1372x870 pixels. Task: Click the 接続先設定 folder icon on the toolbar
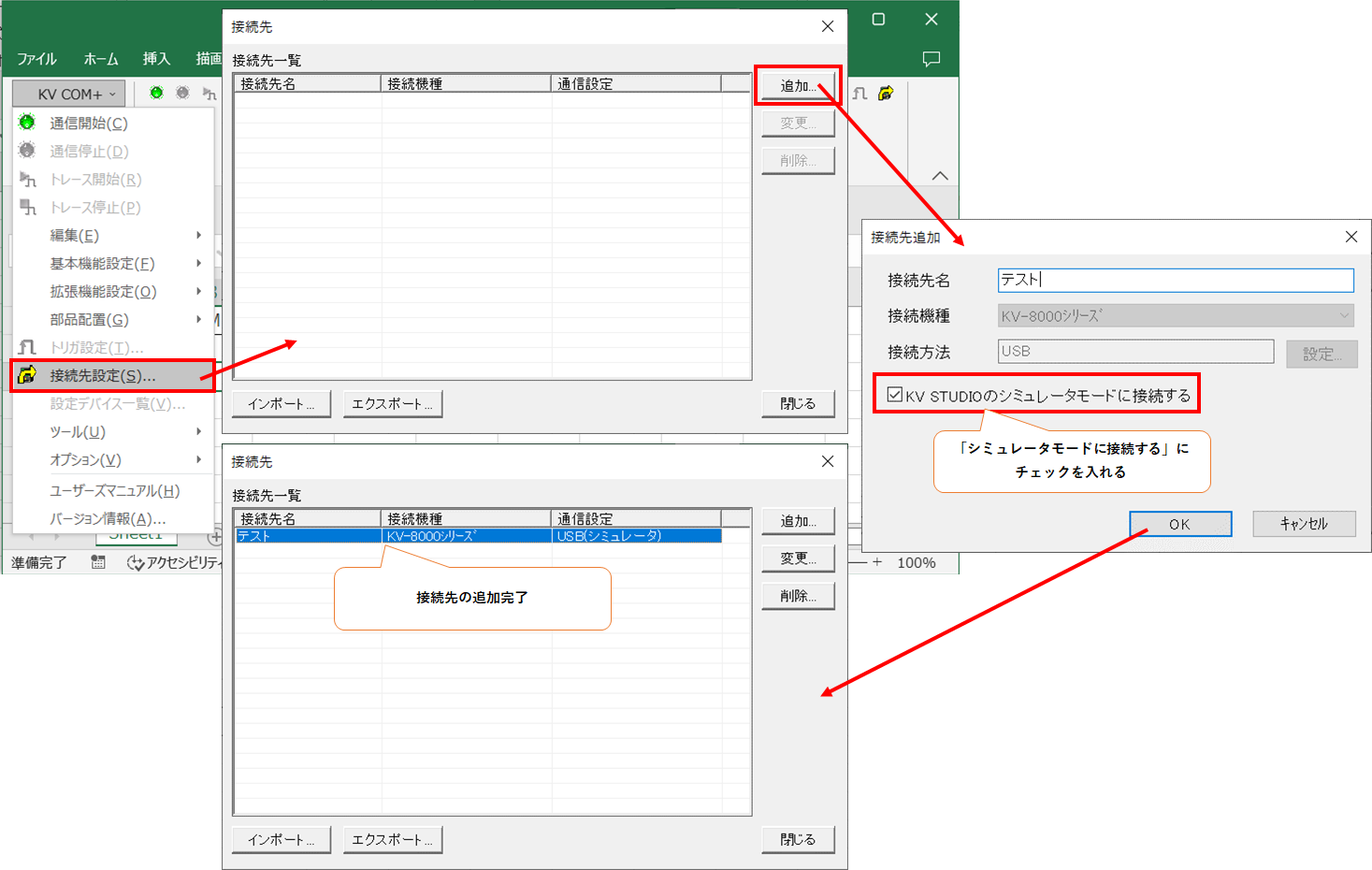click(x=886, y=92)
